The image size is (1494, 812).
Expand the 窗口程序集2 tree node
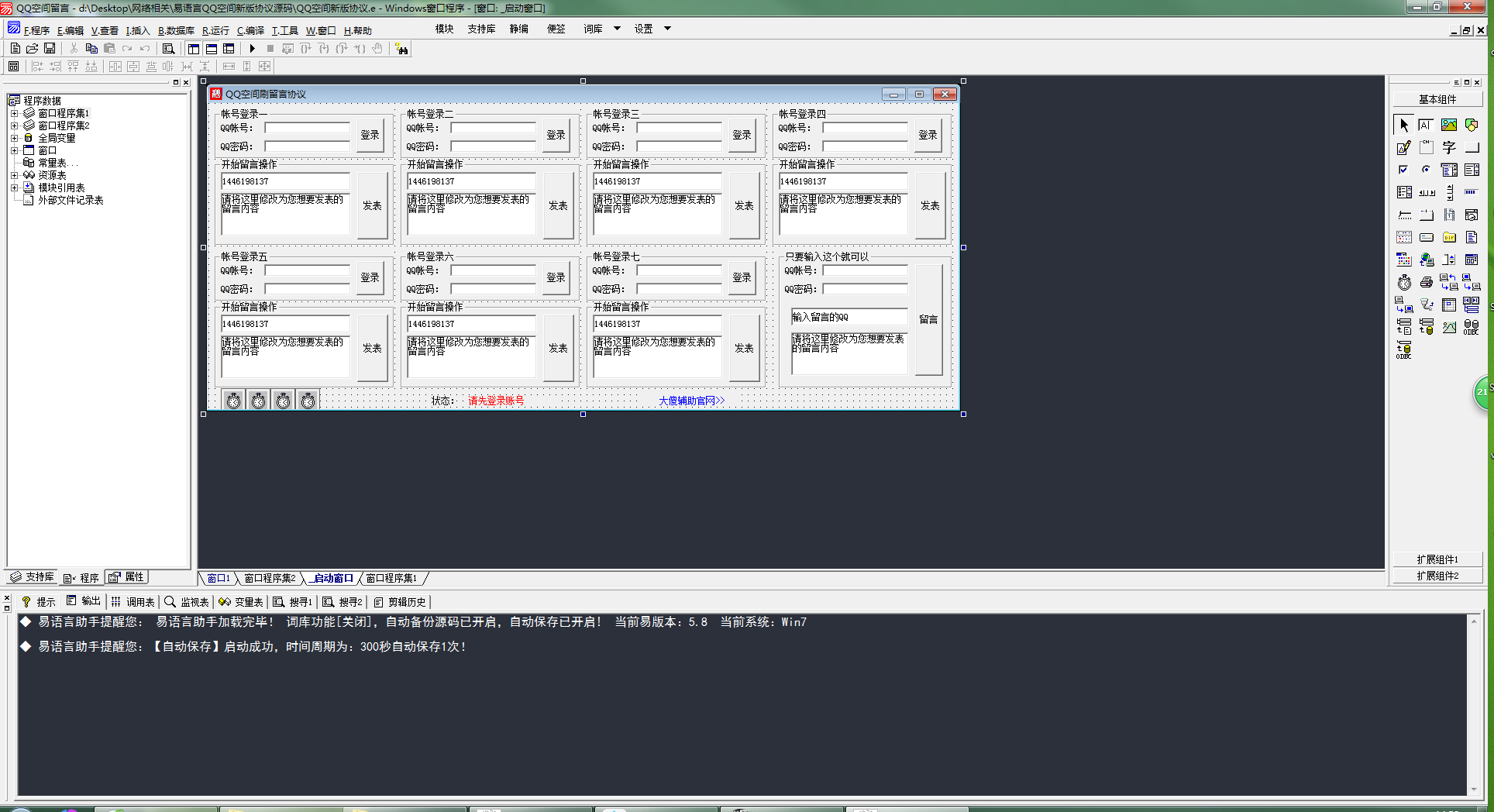pos(14,126)
